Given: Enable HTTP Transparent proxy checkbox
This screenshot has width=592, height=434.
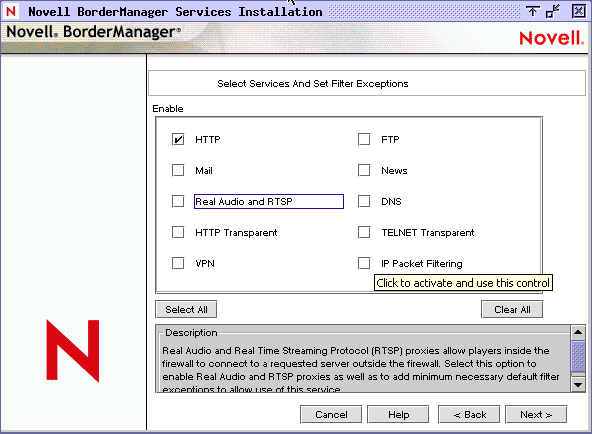Looking at the screenshot, I should click(178, 232).
